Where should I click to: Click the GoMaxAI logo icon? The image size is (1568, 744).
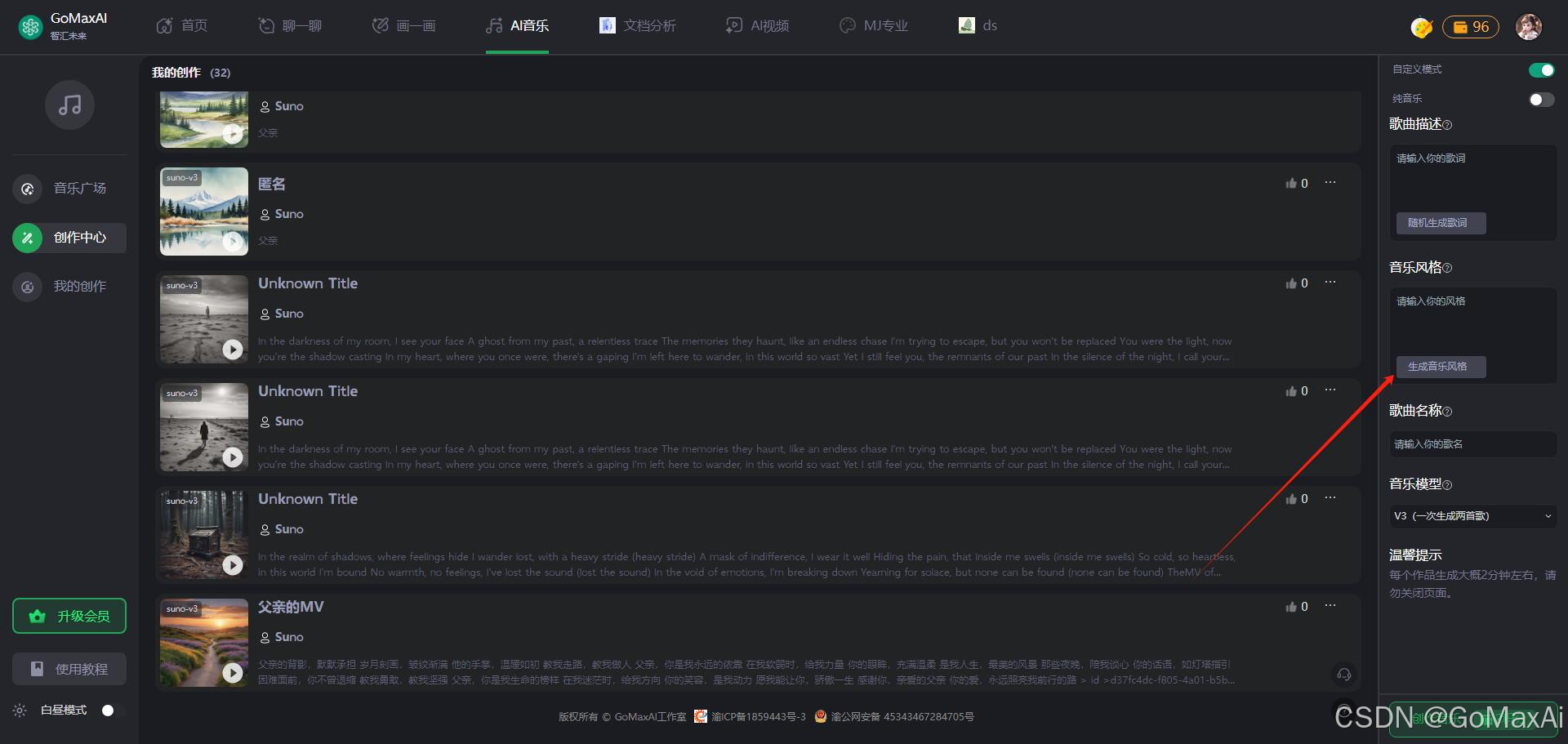[31, 27]
